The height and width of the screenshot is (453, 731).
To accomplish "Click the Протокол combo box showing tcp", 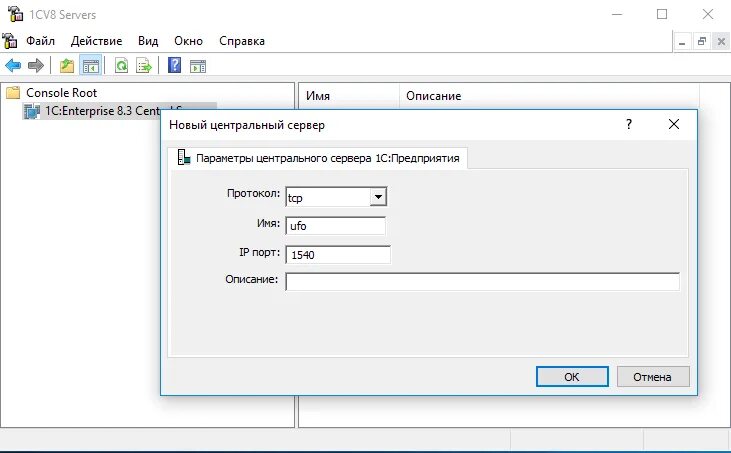I will 336,197.
